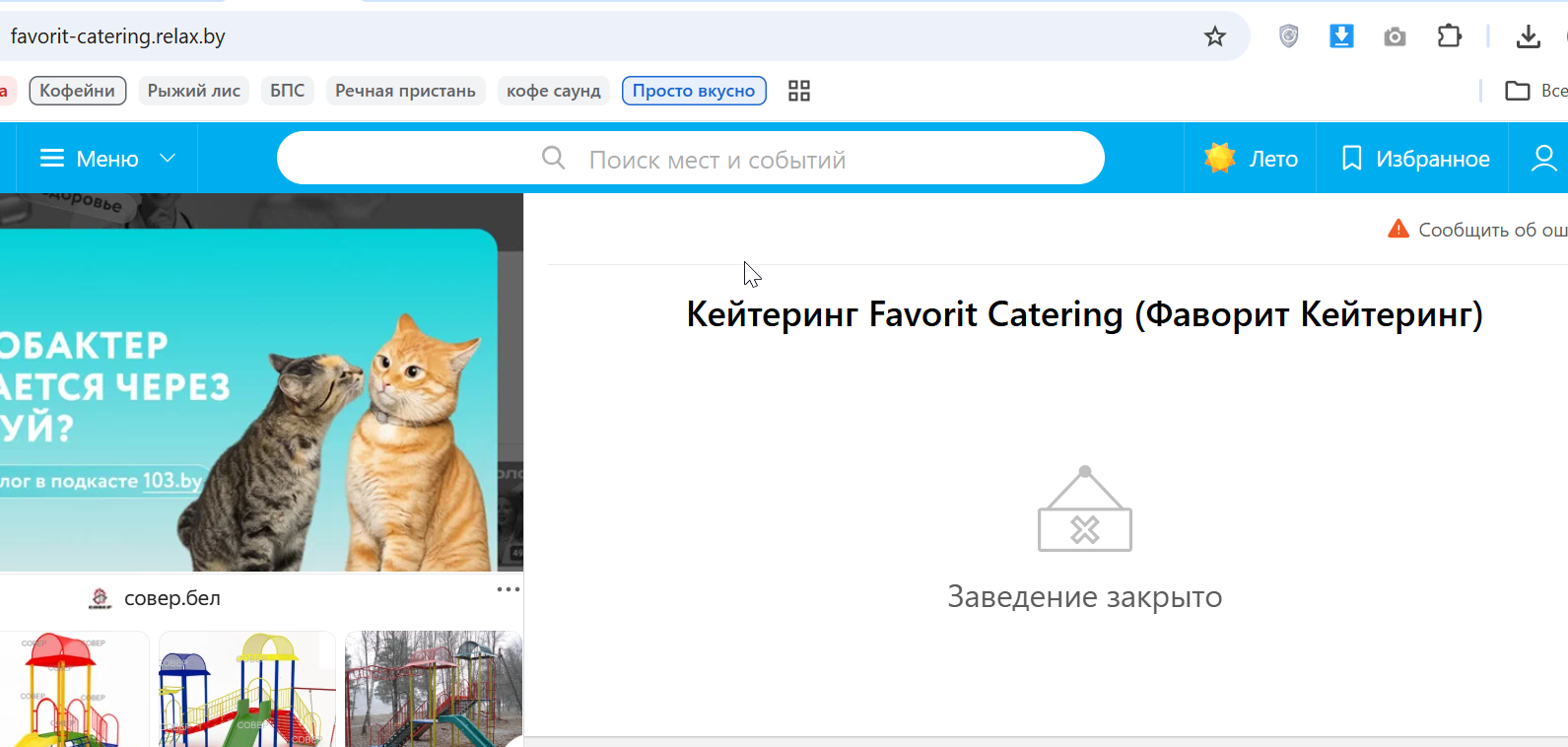Click the Меню button label
This screenshot has height=747, width=1568.
[x=107, y=159]
